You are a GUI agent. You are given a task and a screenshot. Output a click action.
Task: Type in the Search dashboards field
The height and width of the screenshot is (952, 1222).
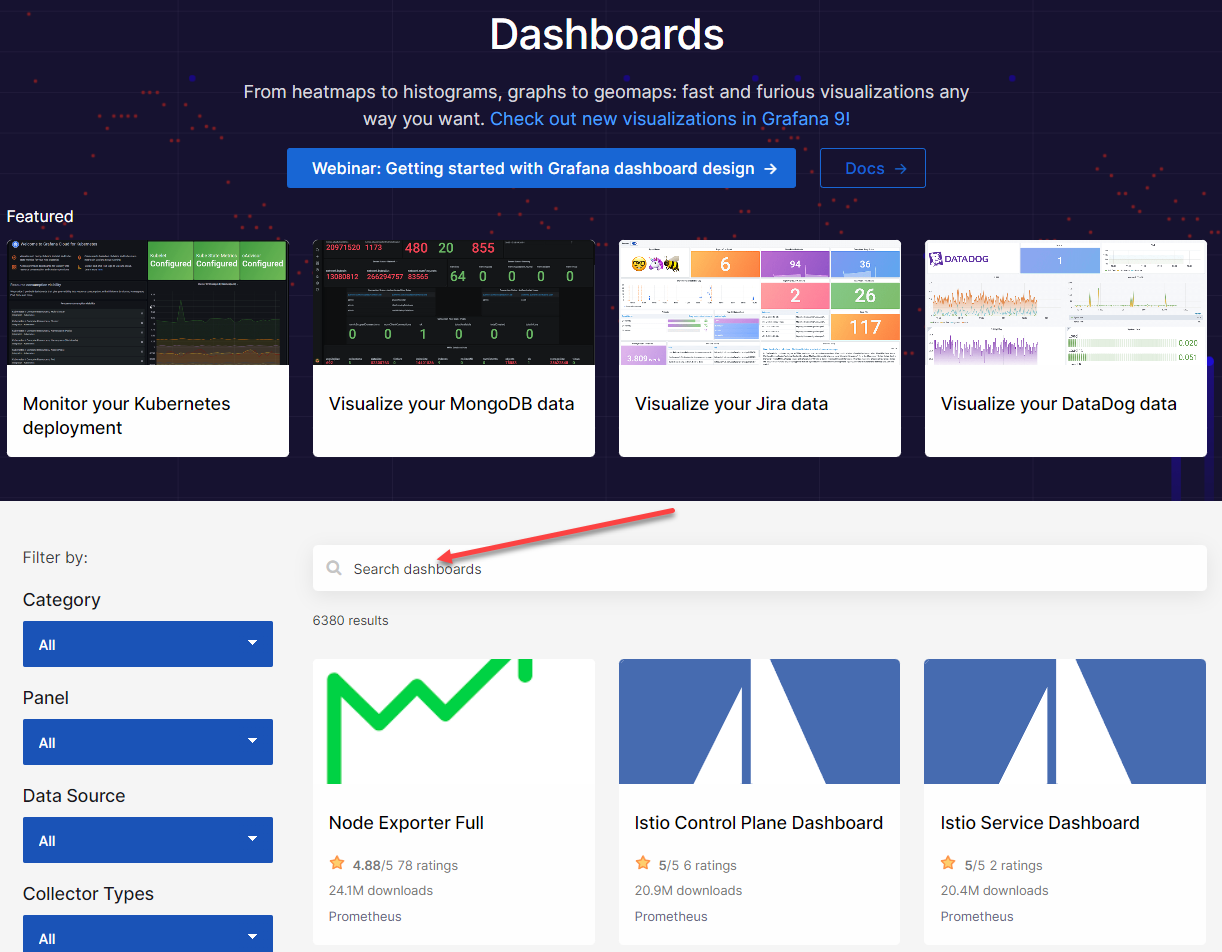coord(760,569)
